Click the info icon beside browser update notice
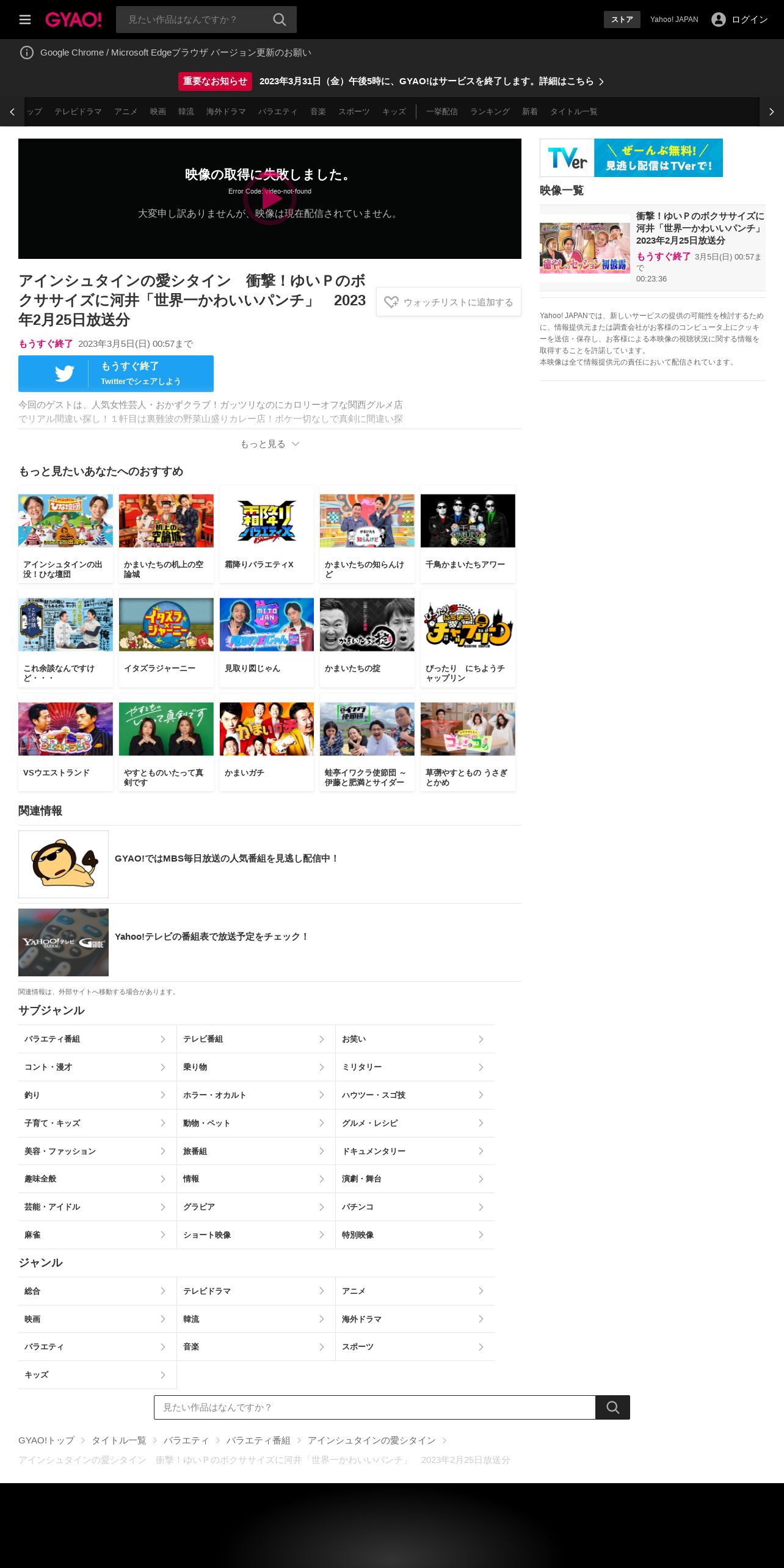 27,53
